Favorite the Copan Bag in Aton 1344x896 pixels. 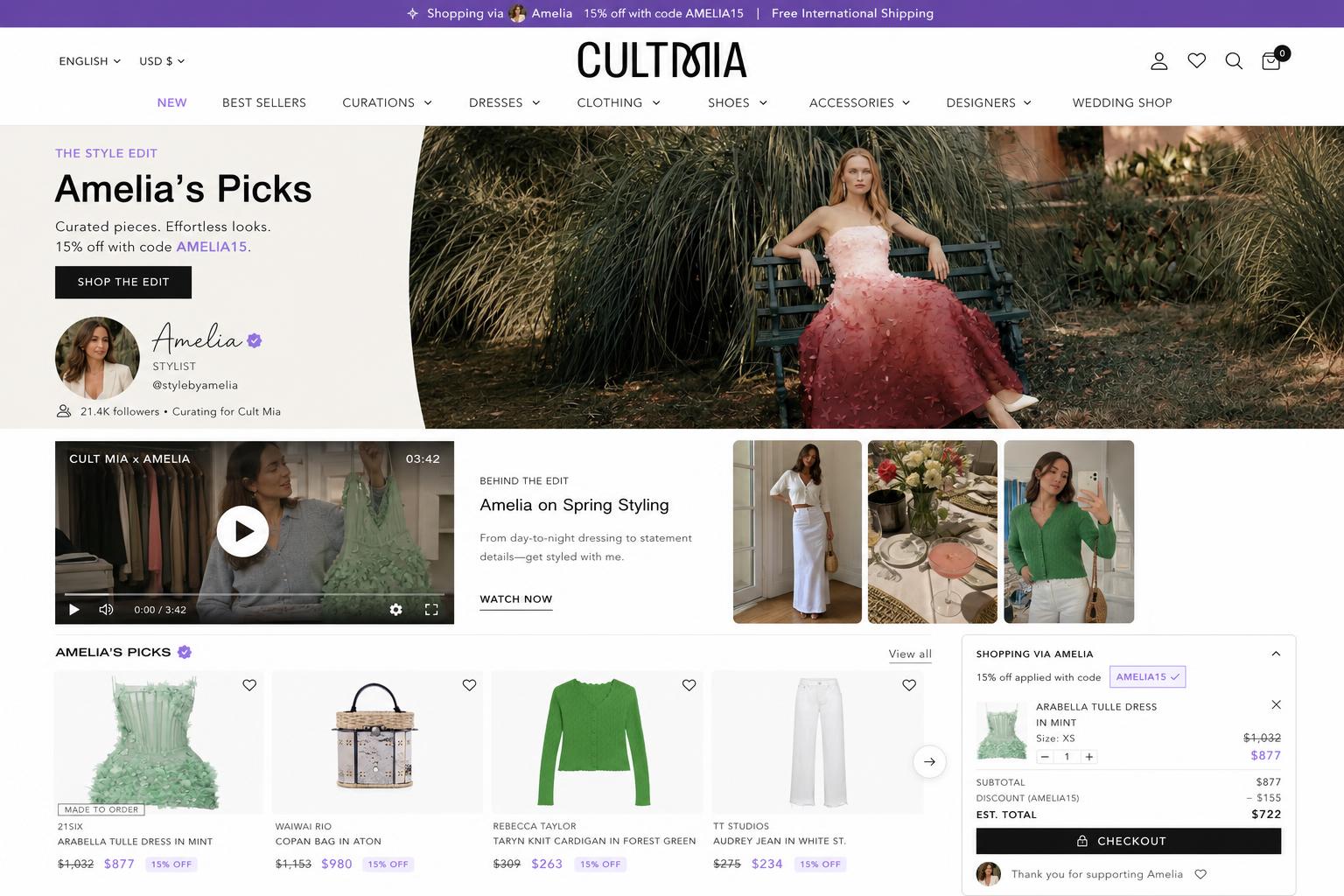coord(469,685)
